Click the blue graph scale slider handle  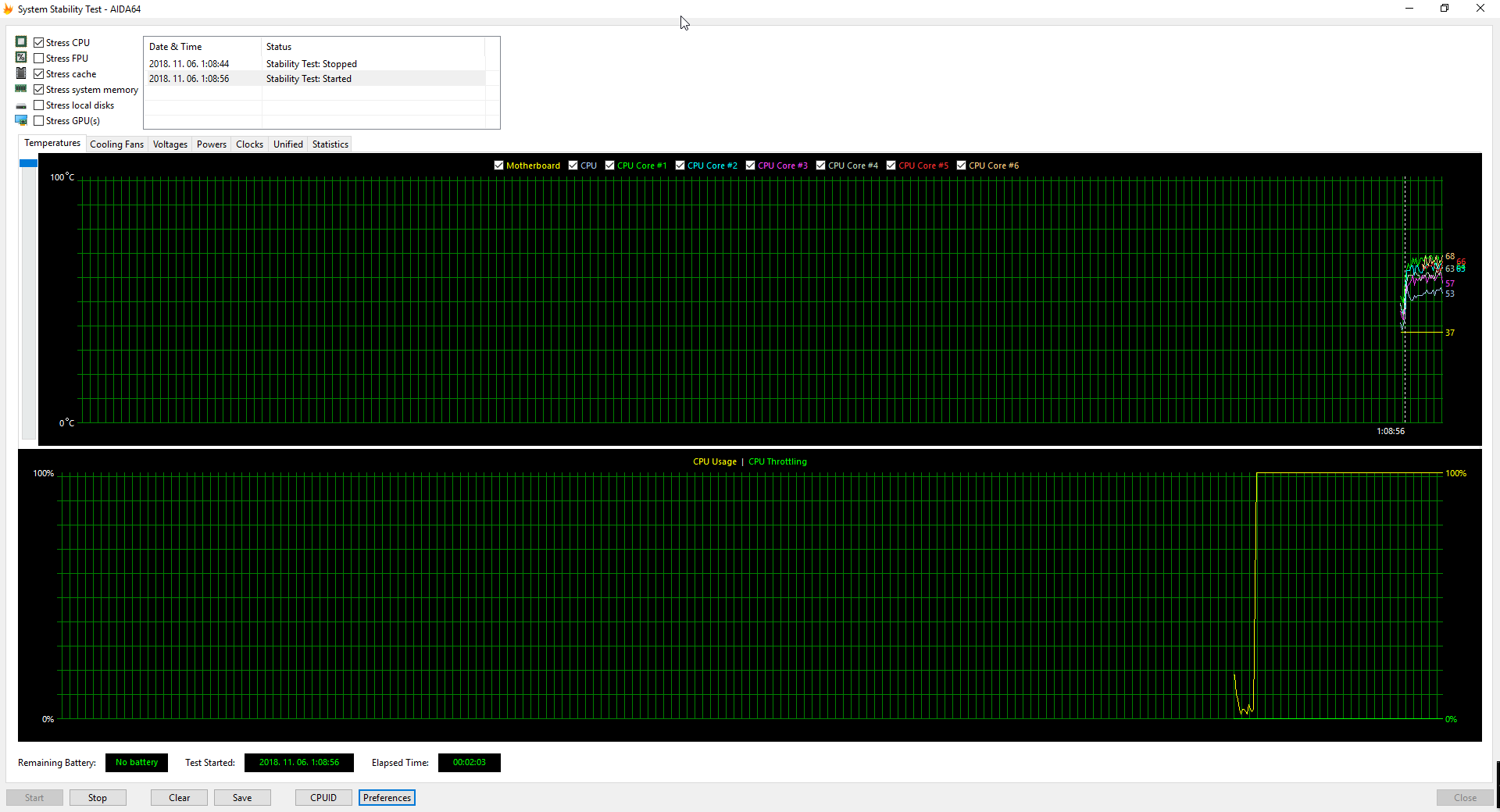tap(29, 163)
